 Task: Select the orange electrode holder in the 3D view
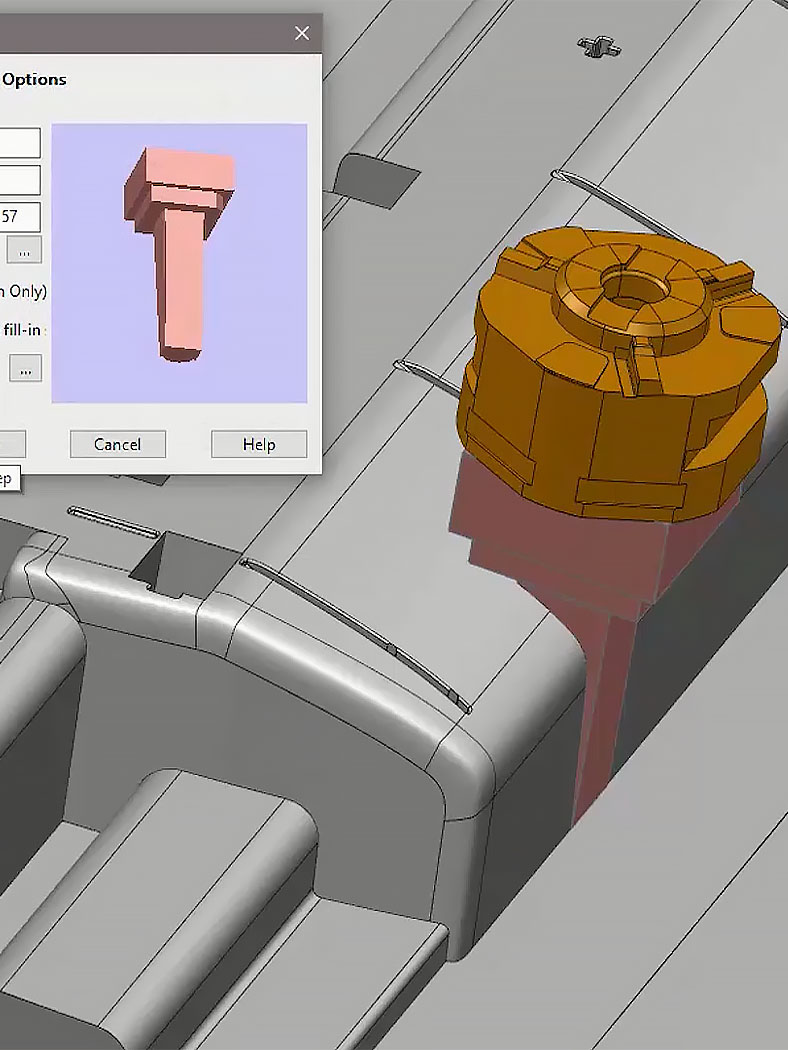[619, 375]
